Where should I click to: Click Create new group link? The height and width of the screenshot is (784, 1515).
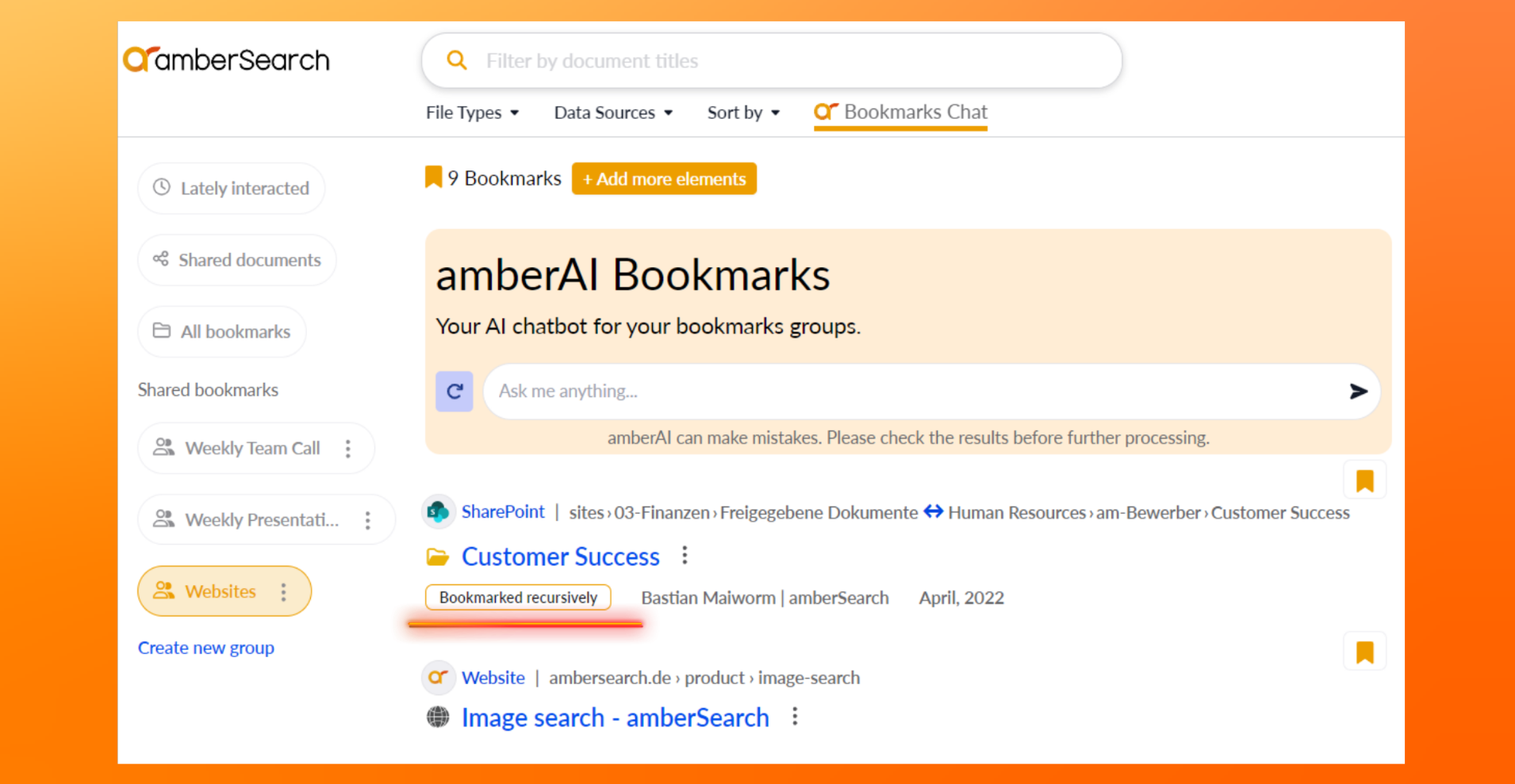click(206, 648)
